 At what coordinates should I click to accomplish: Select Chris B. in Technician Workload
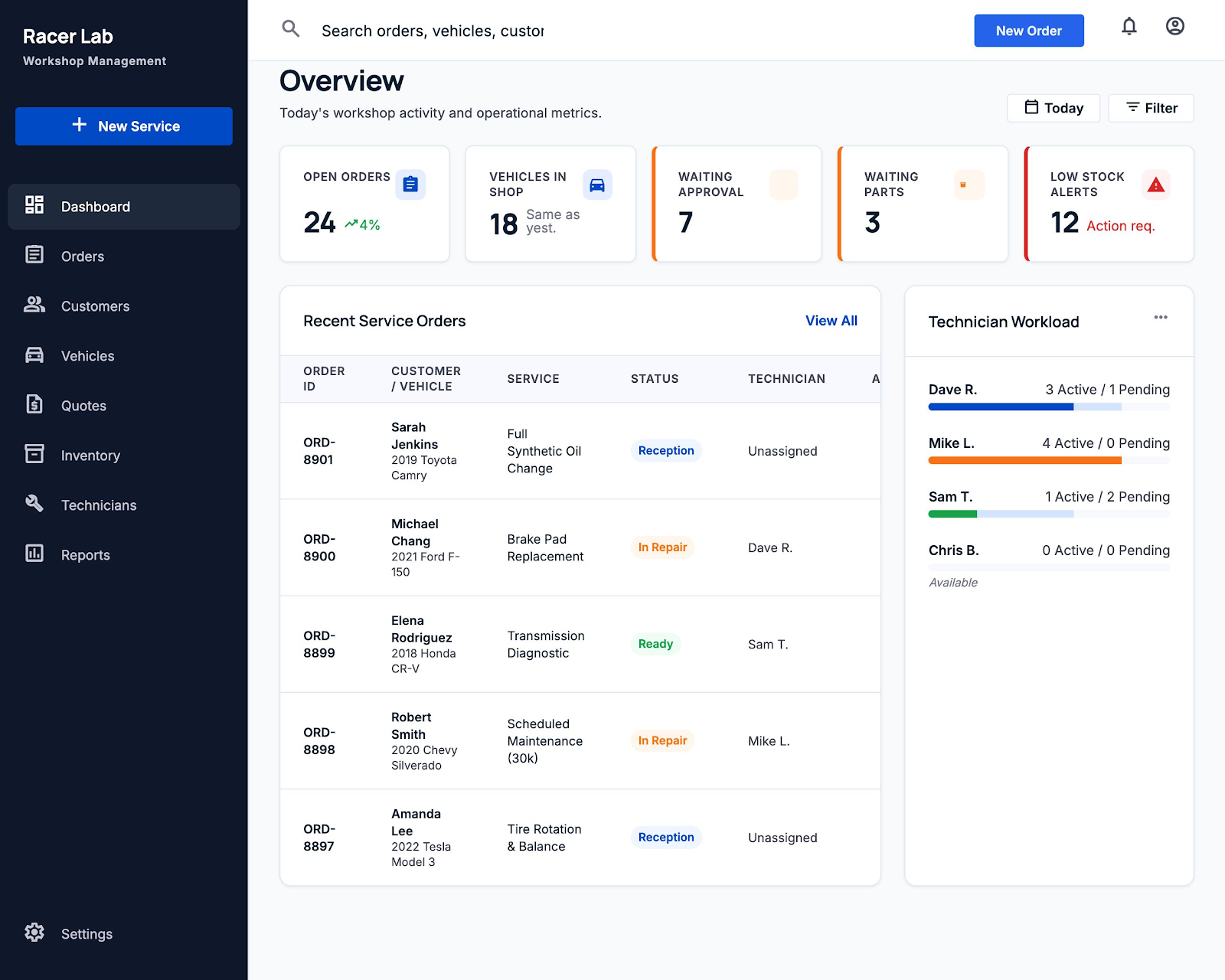tap(954, 550)
